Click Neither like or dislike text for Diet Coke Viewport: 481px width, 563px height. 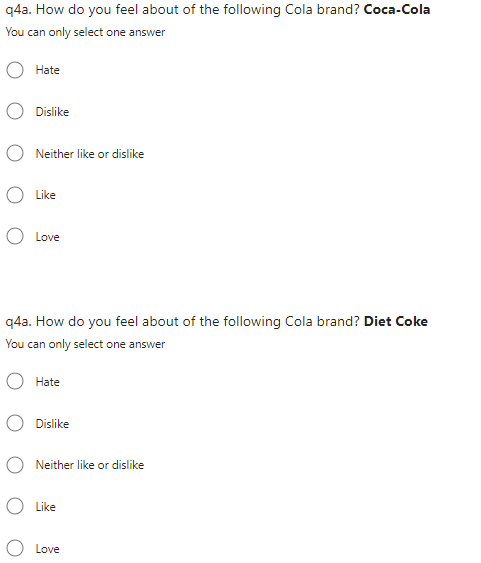[x=90, y=465]
